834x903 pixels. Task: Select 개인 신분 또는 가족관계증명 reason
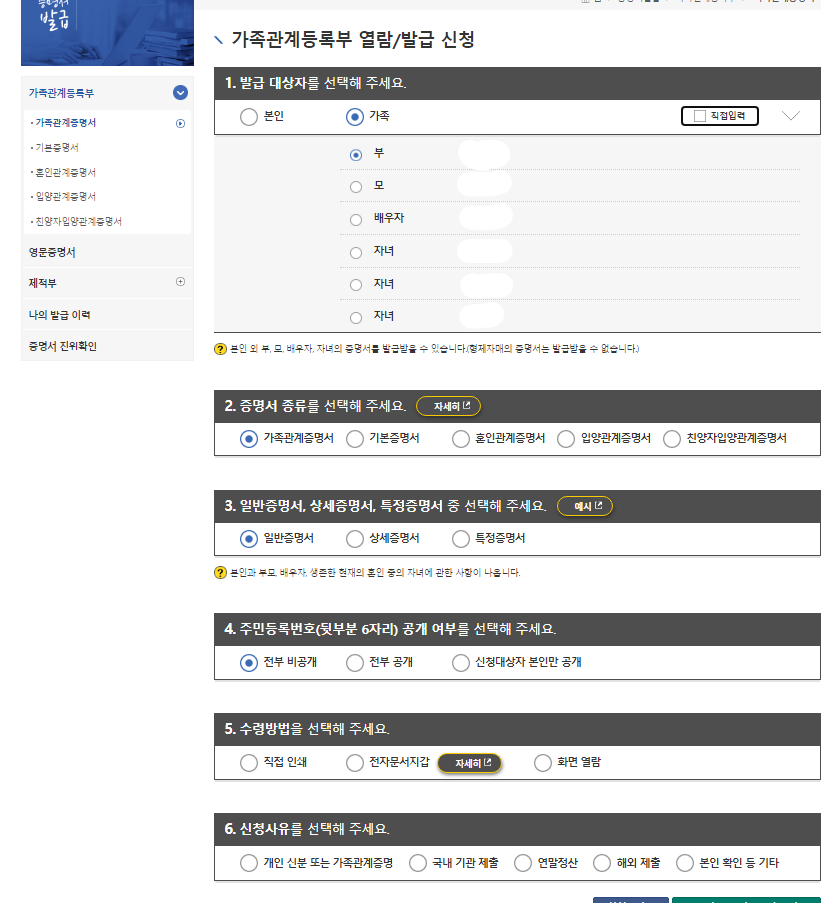tap(249, 863)
